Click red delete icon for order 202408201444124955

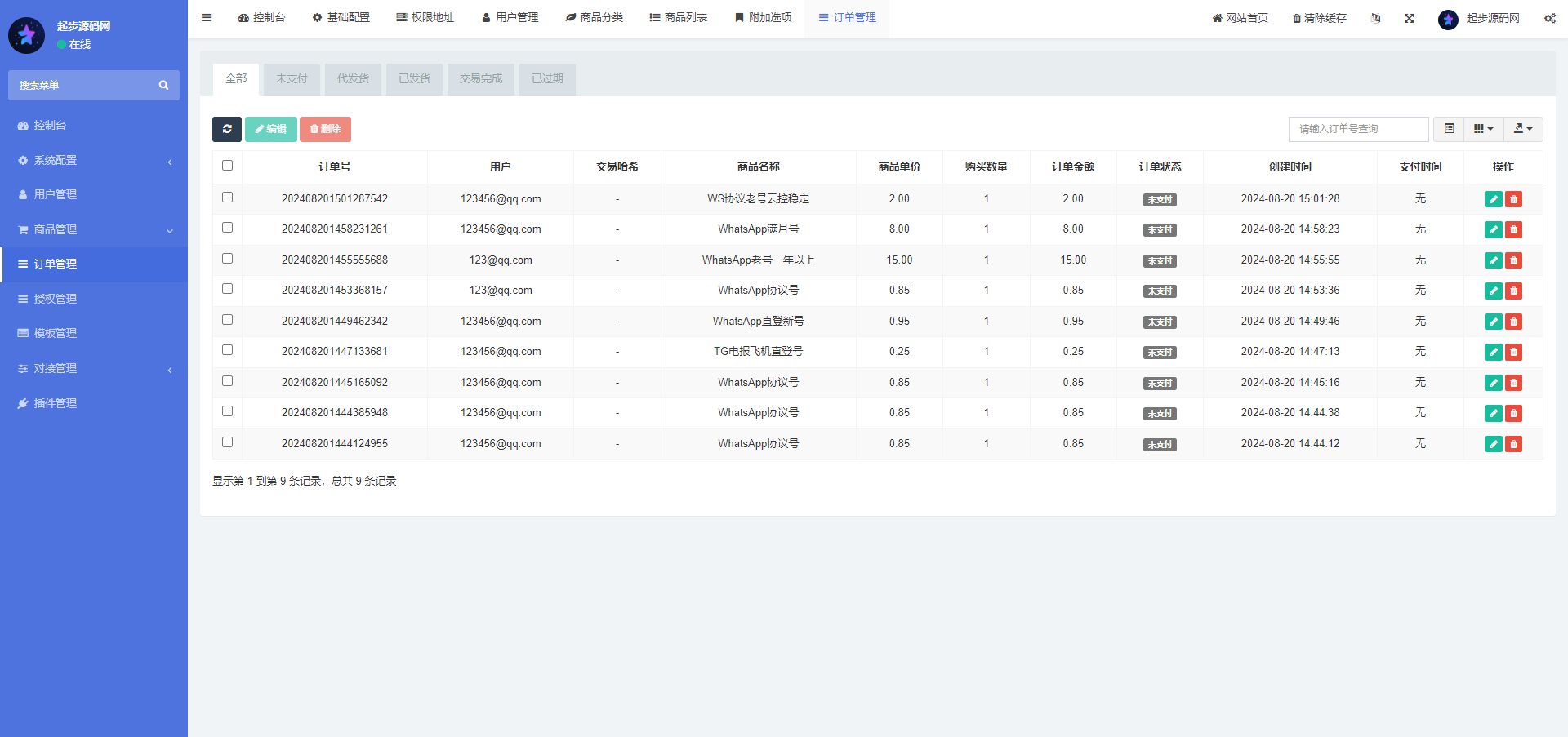[1513, 444]
